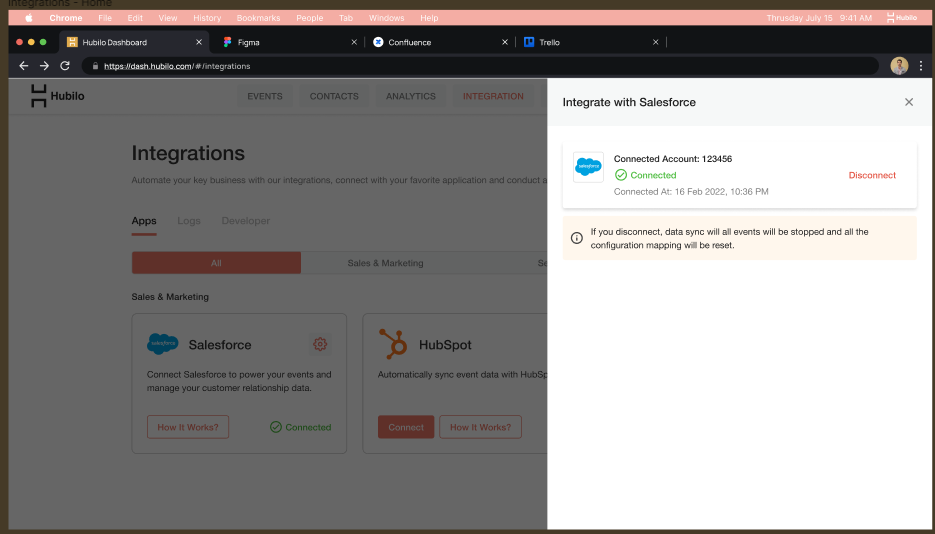Image resolution: width=935 pixels, height=534 pixels.
Task: Click the Trello tab favicon
Action: (529, 42)
